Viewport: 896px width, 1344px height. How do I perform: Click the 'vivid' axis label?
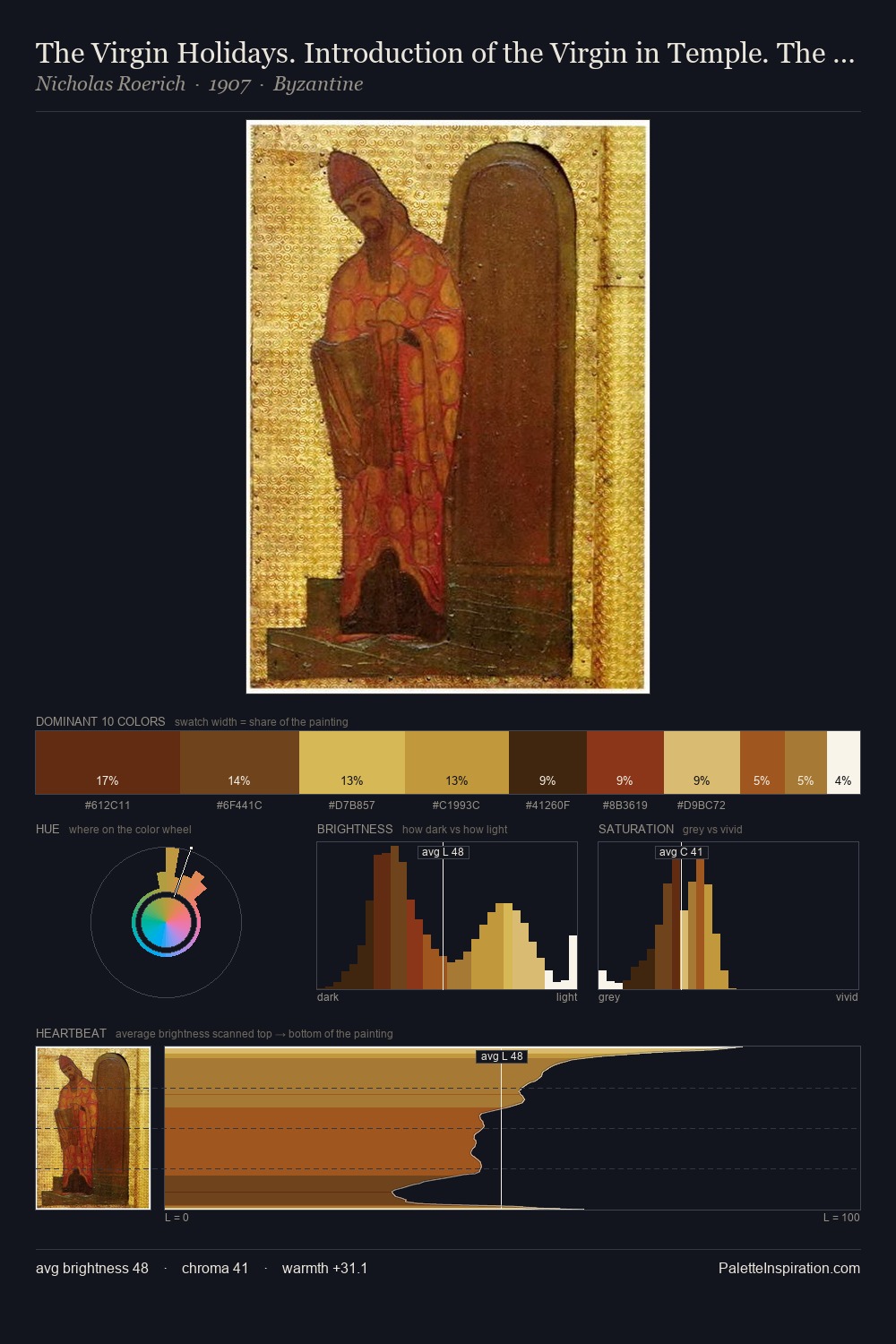point(847,997)
